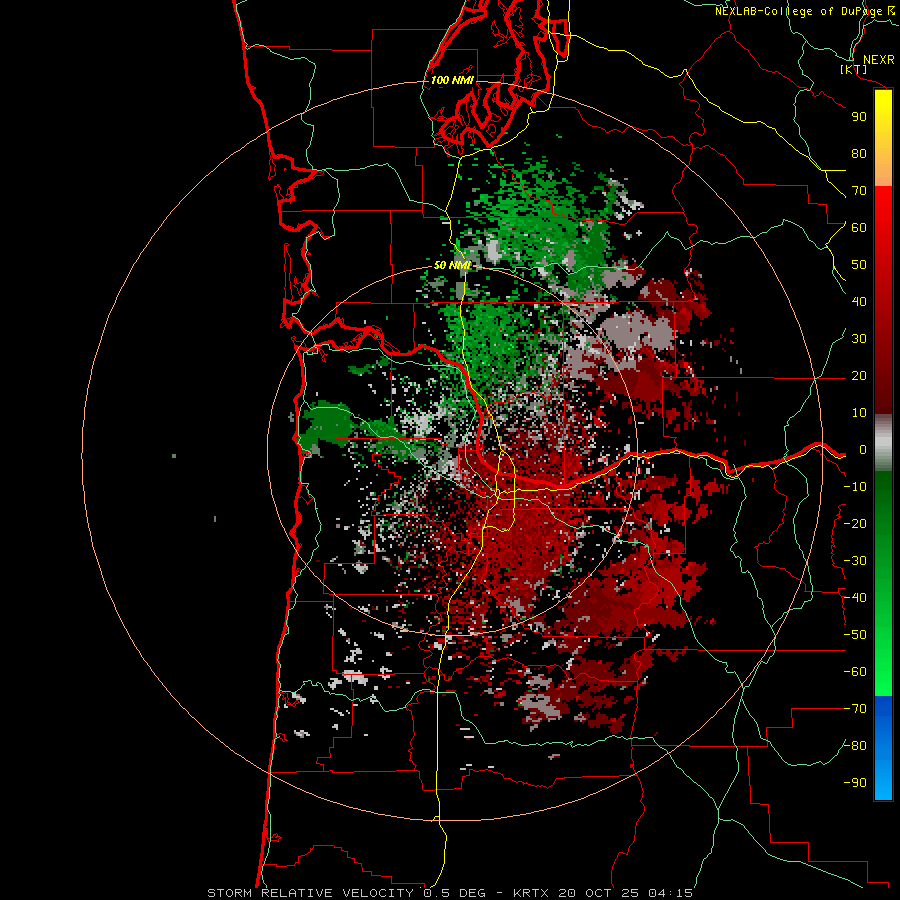Click the "NEXLAB-College of DuPage" header text
Viewport: 900px width, 900px height.
point(799,11)
